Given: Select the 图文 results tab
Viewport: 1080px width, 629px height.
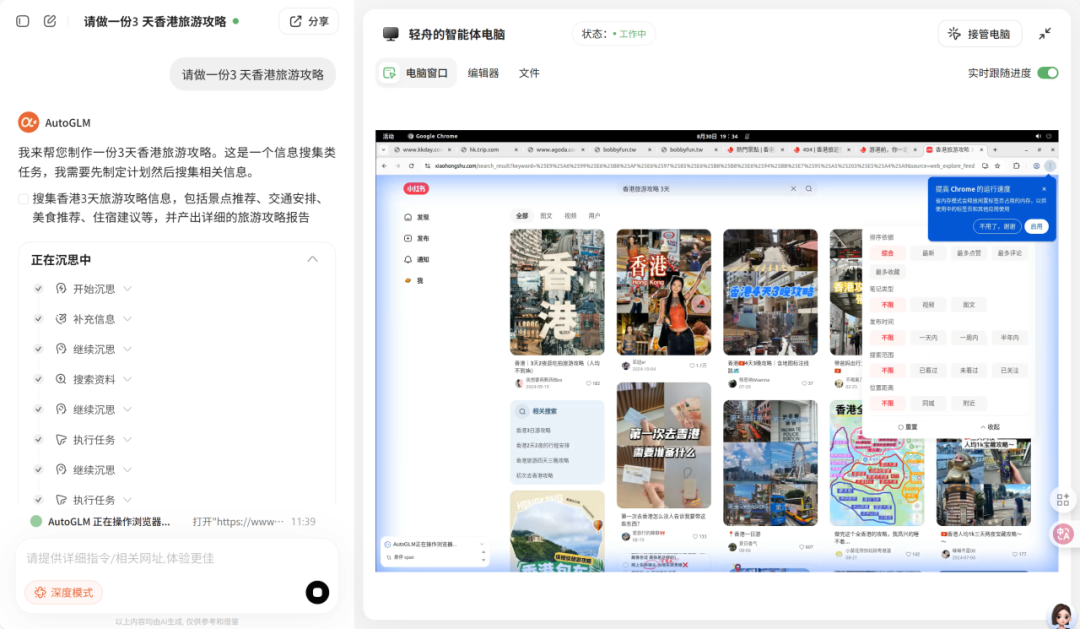Looking at the screenshot, I should pos(546,216).
